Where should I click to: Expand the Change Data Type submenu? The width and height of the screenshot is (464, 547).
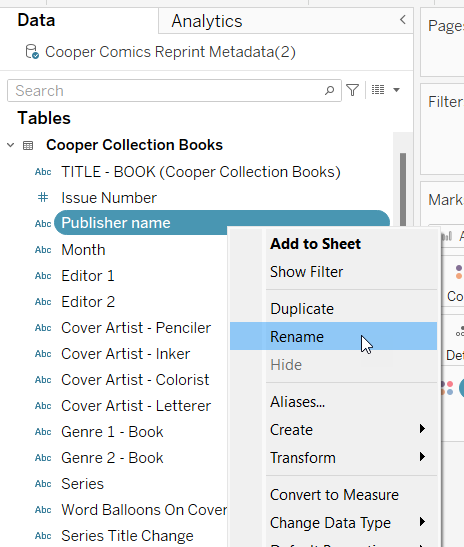point(422,522)
